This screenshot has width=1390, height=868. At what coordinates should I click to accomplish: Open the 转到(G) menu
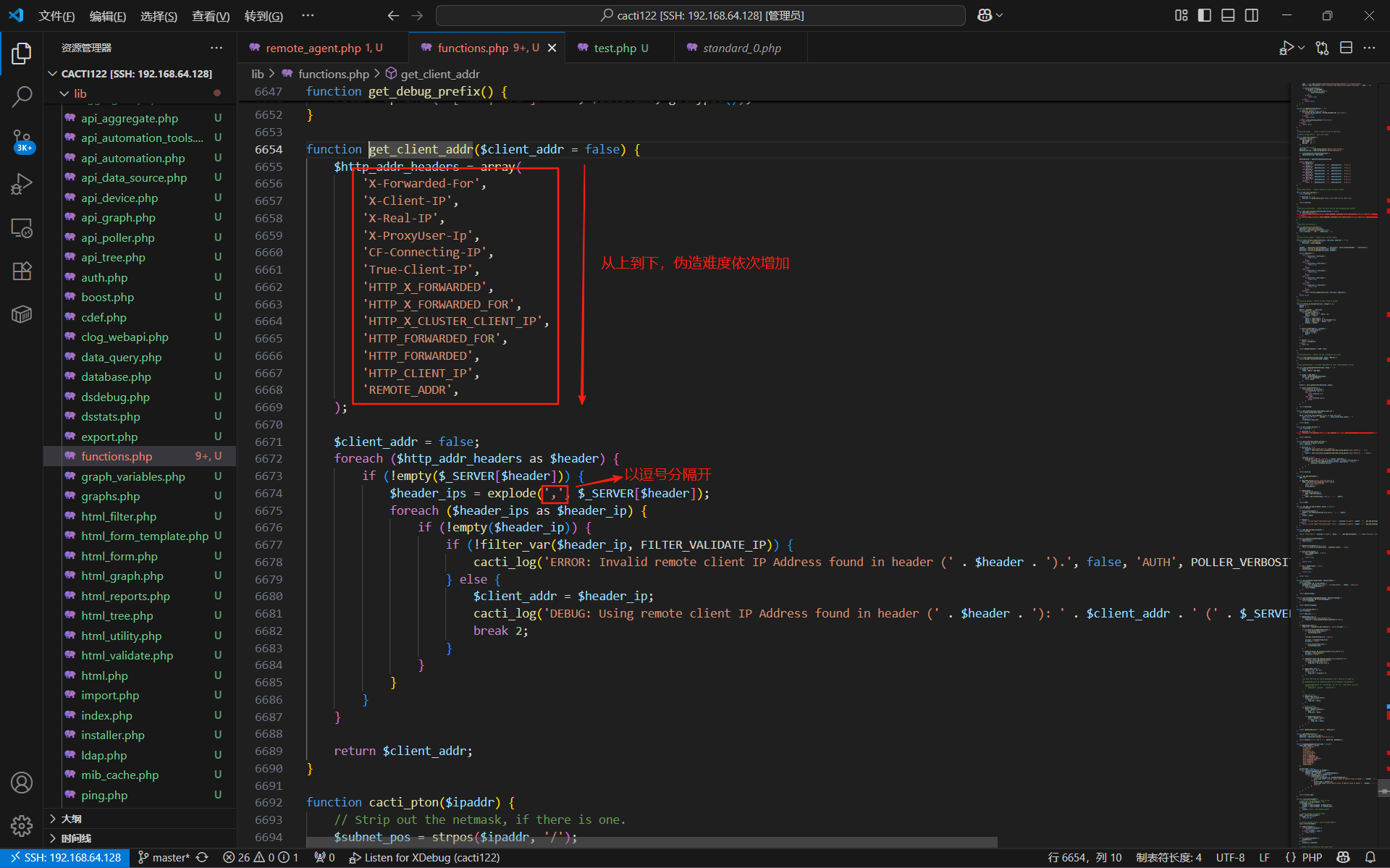pyautogui.click(x=264, y=16)
